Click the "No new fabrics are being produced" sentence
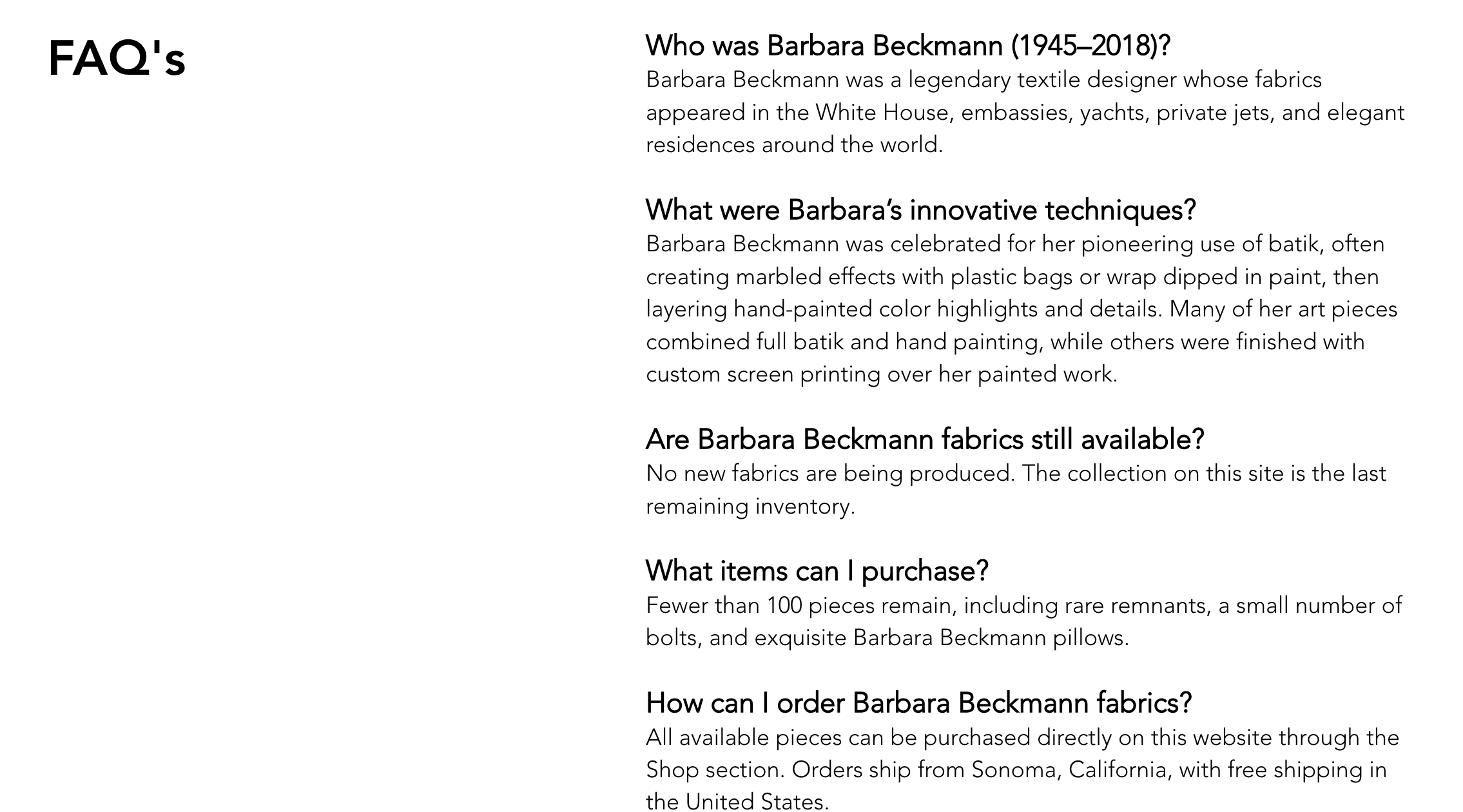 [830, 474]
